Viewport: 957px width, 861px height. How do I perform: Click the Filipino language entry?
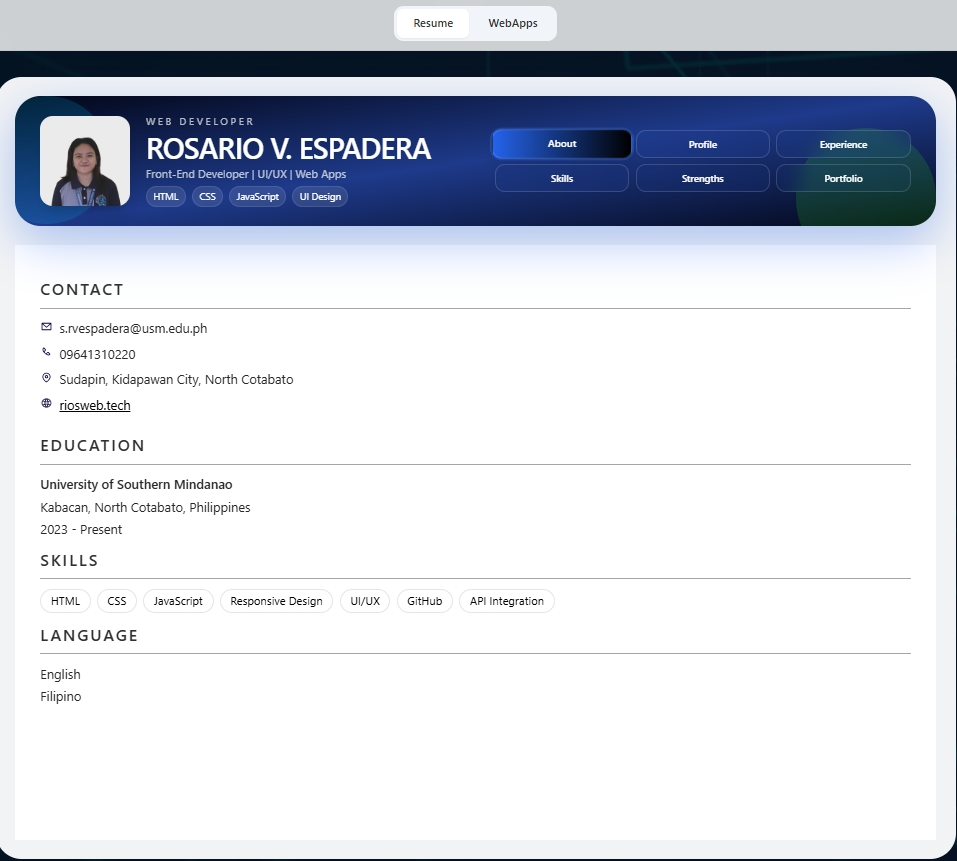click(x=60, y=696)
